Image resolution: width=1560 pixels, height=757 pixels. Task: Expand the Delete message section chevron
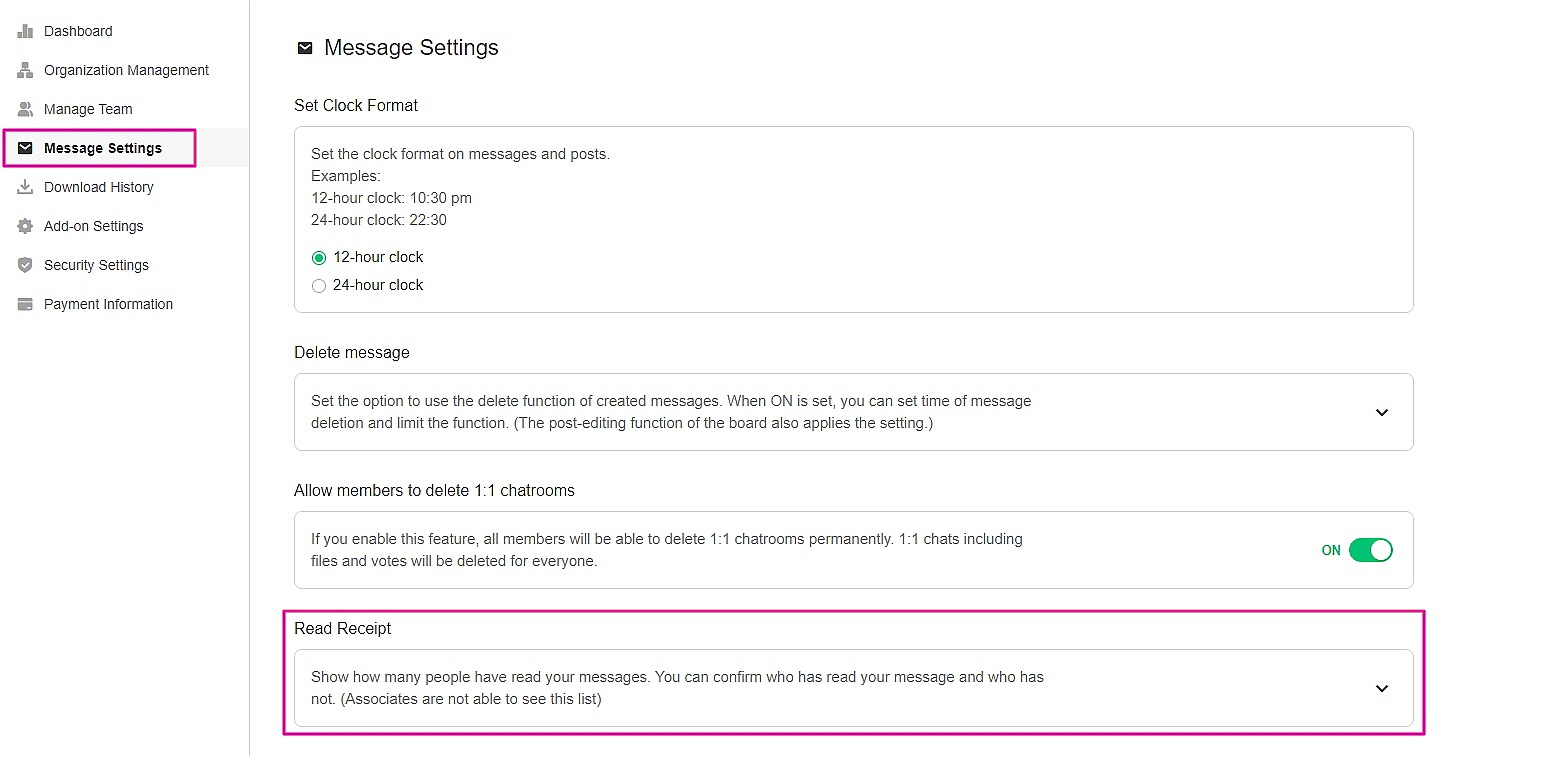1382,412
